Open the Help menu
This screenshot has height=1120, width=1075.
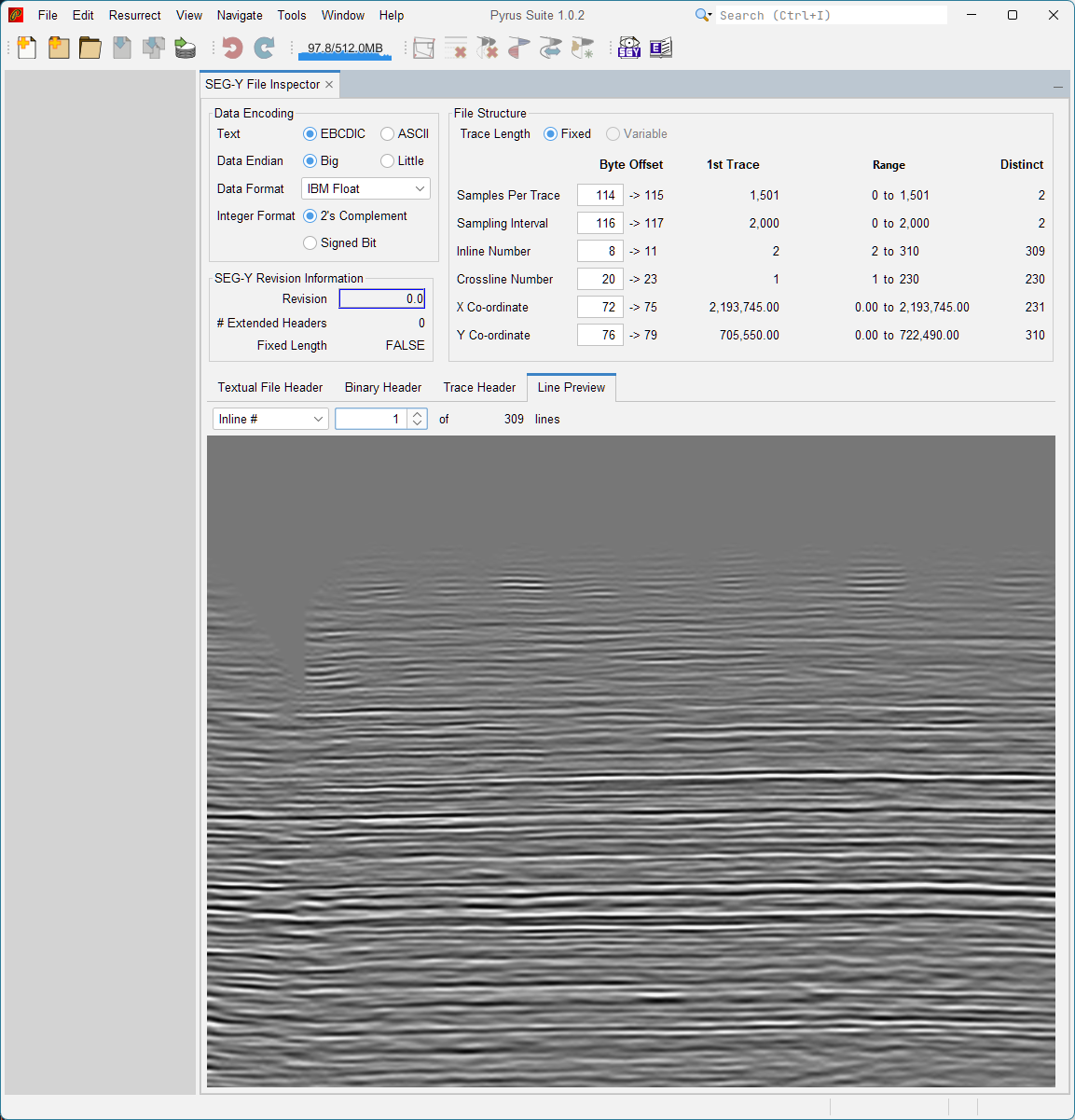click(x=392, y=15)
